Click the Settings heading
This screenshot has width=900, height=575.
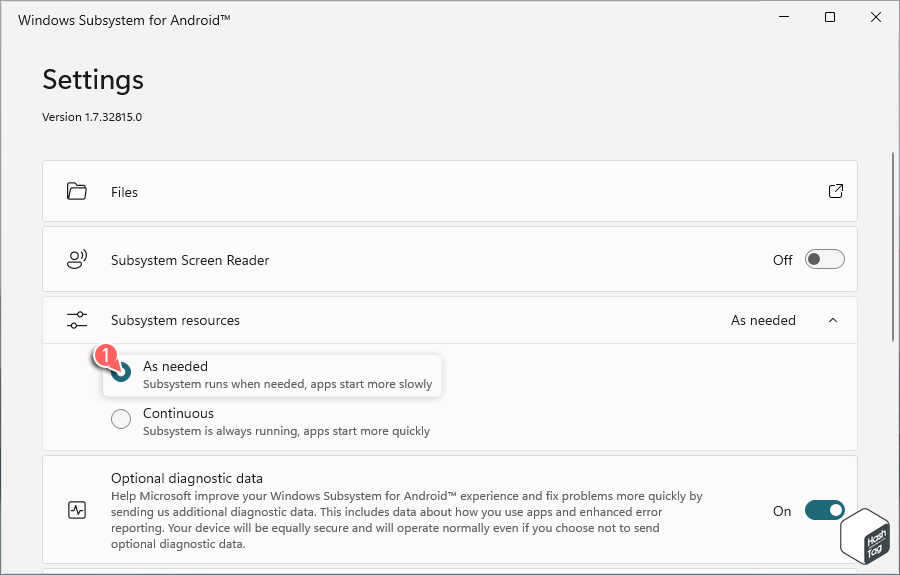pyautogui.click(x=93, y=80)
